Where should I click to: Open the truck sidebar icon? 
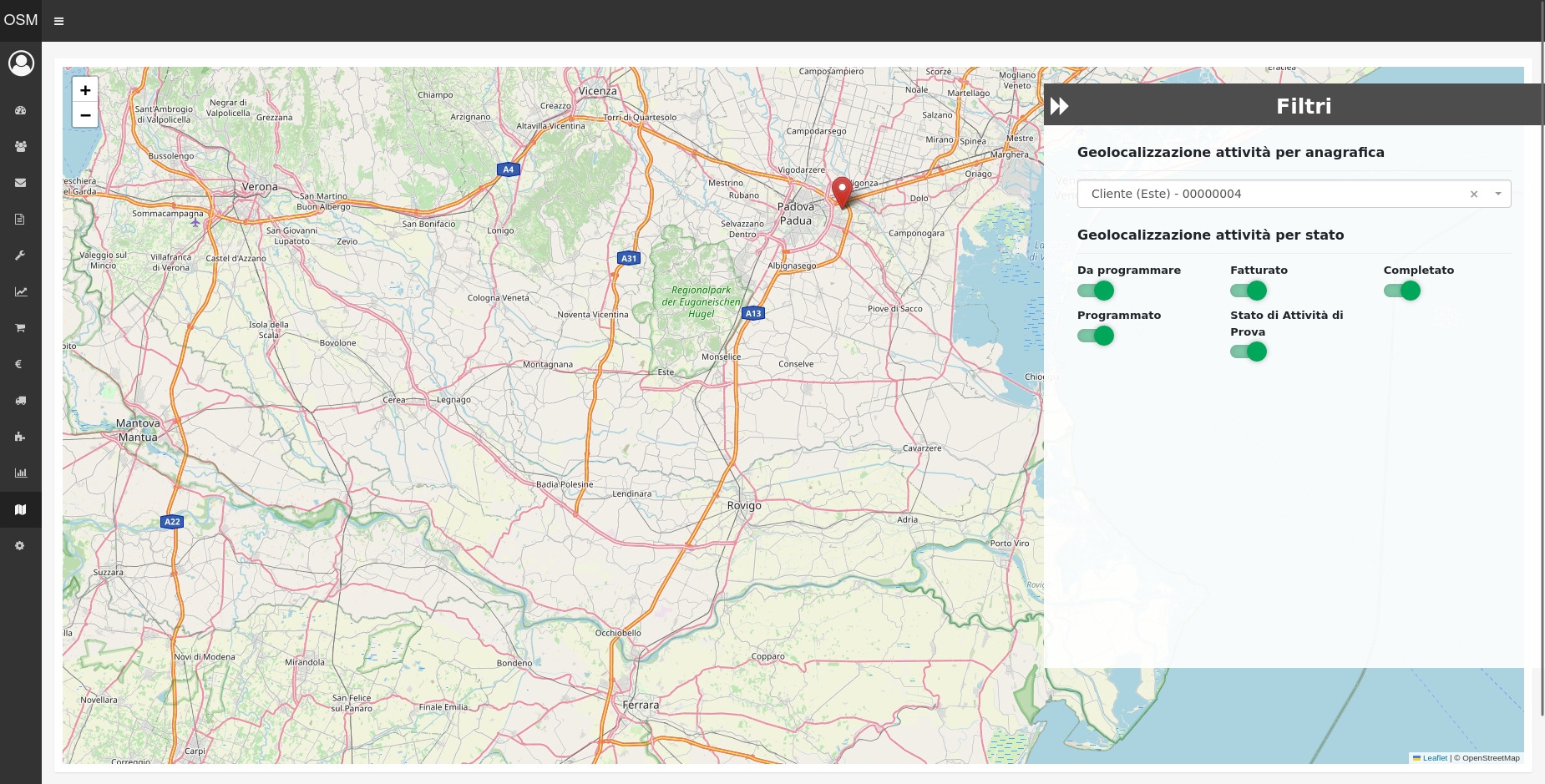click(x=20, y=401)
